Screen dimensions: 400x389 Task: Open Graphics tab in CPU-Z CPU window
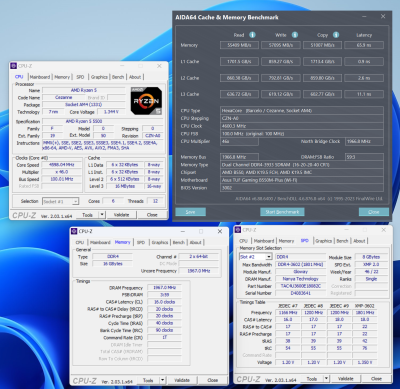coord(99,77)
